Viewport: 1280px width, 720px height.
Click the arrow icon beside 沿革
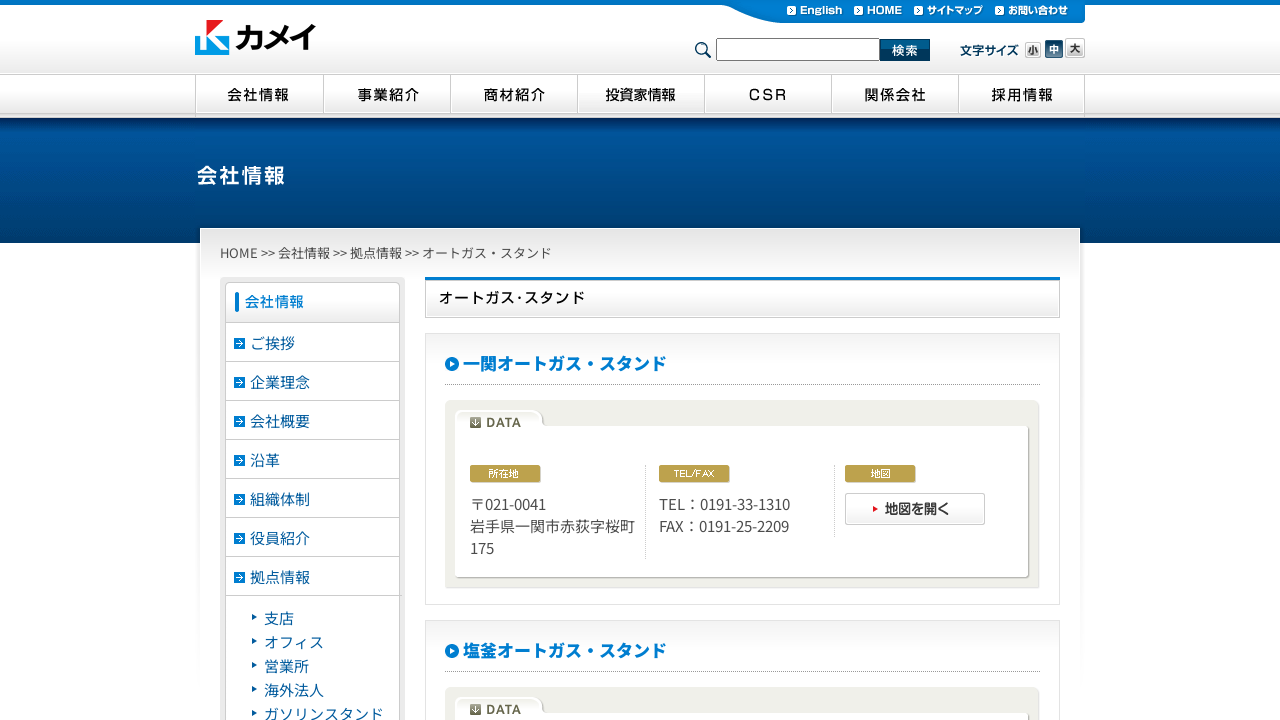tap(240, 460)
